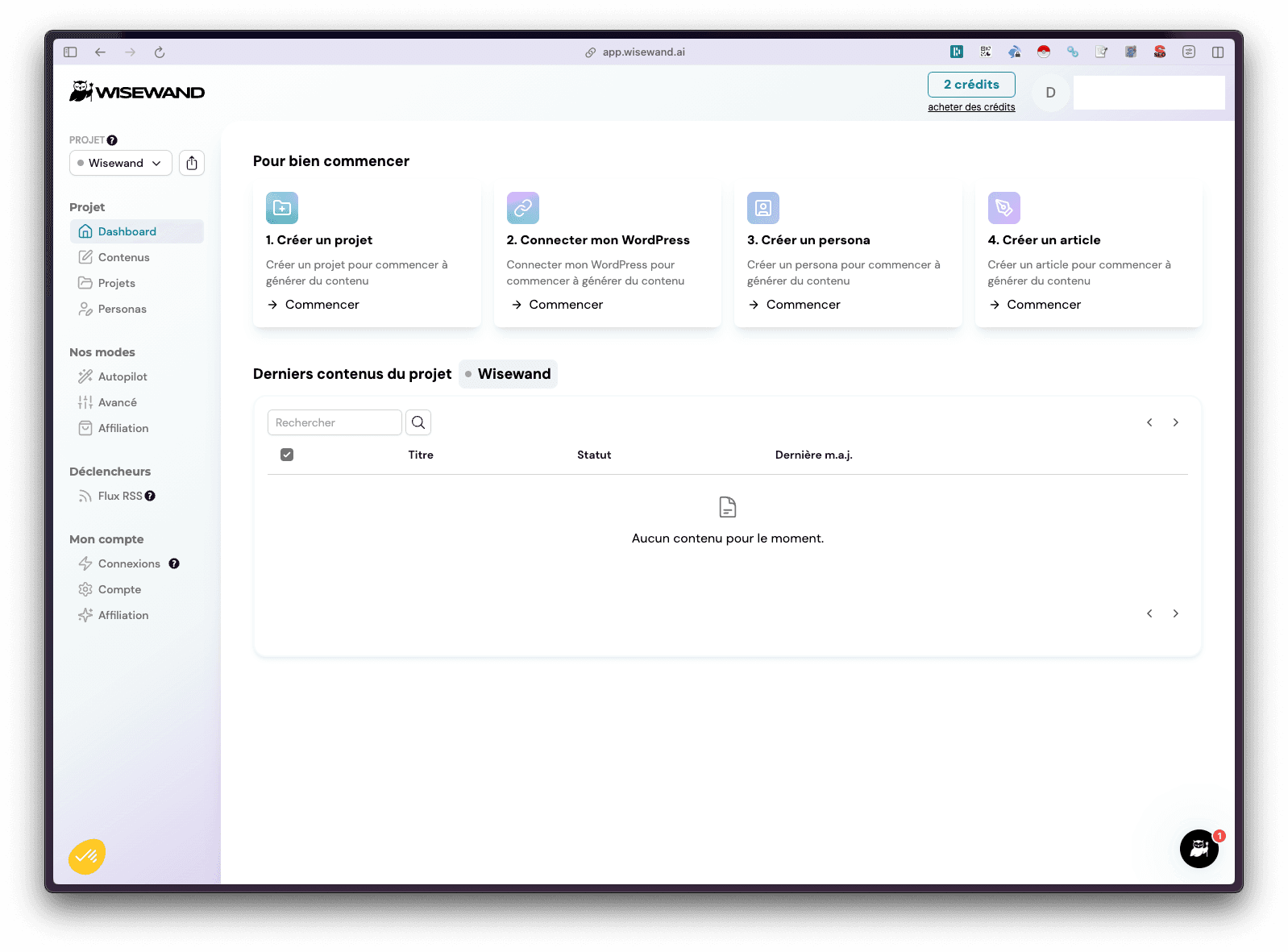Click the Dernière m.a.j. column header
Screen dimensions: 1288x952
pyautogui.click(x=814, y=455)
